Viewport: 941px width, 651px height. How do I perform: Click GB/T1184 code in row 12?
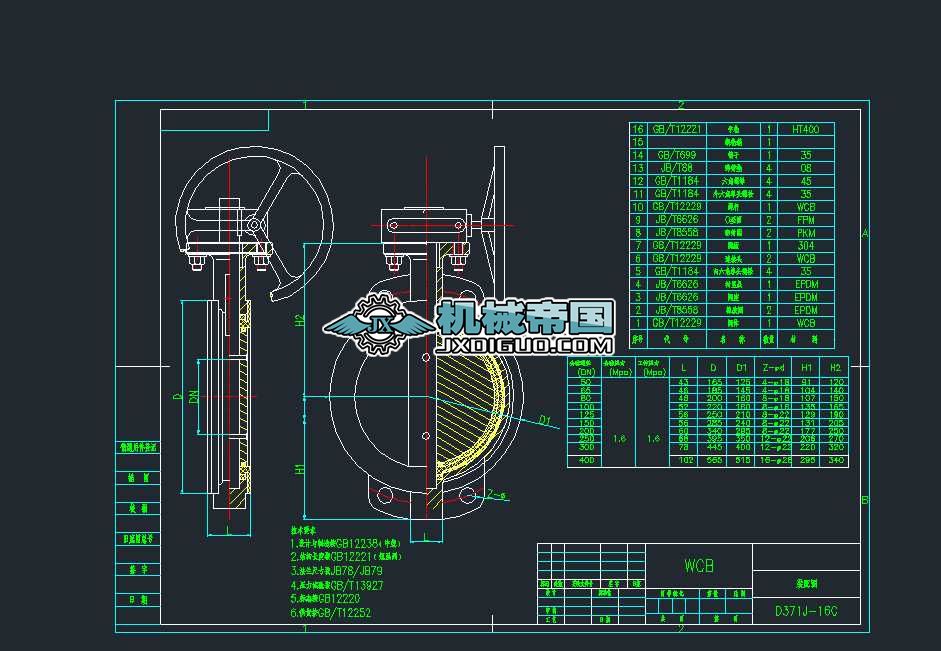(x=677, y=181)
